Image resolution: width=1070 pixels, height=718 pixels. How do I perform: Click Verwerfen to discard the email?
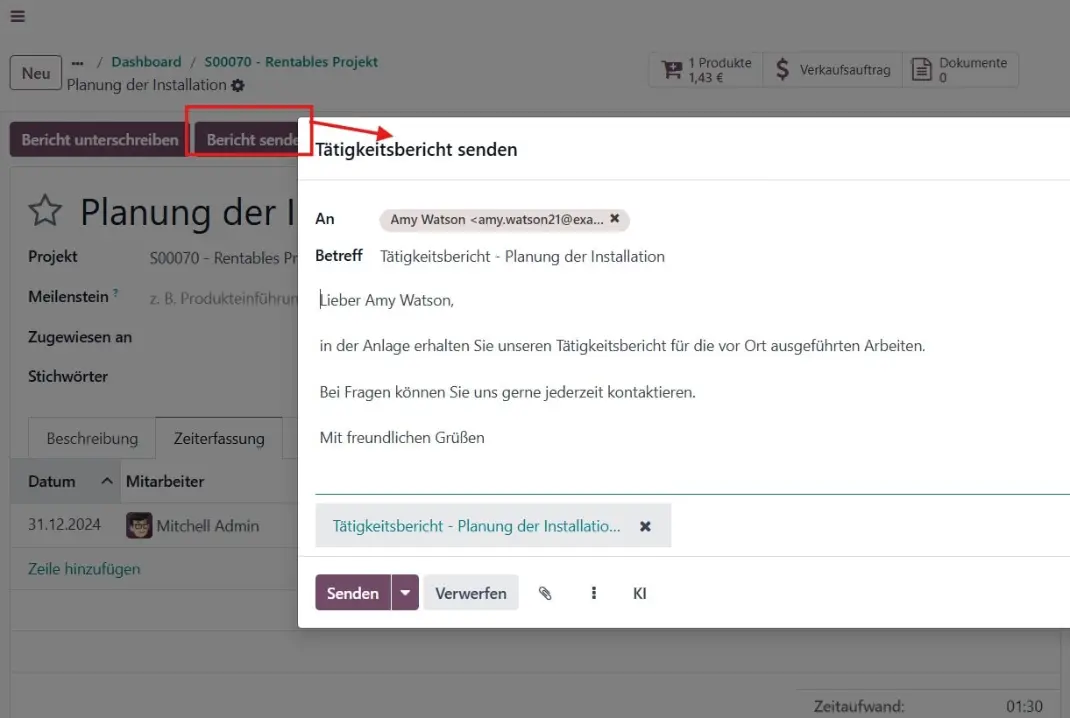pos(470,593)
